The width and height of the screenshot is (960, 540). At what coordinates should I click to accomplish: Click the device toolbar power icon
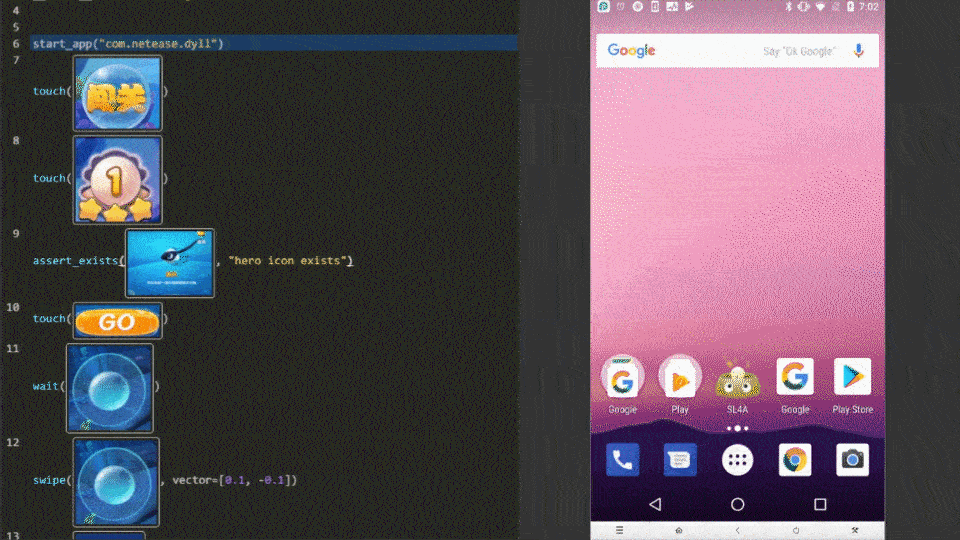click(x=796, y=530)
